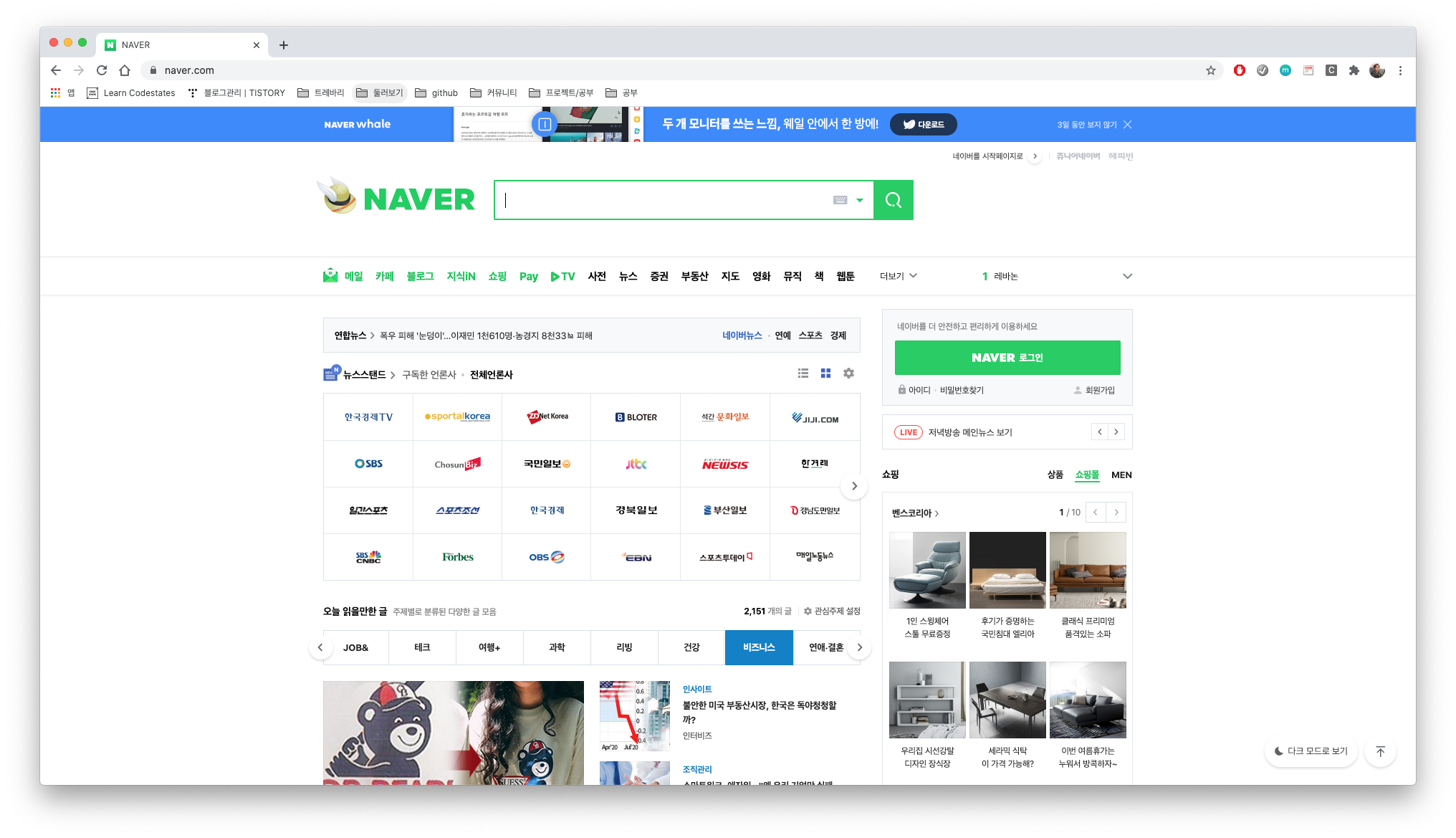Screen dimensions: 1456x838
Task: Switch shopping section to MEN tab
Action: 1121,475
